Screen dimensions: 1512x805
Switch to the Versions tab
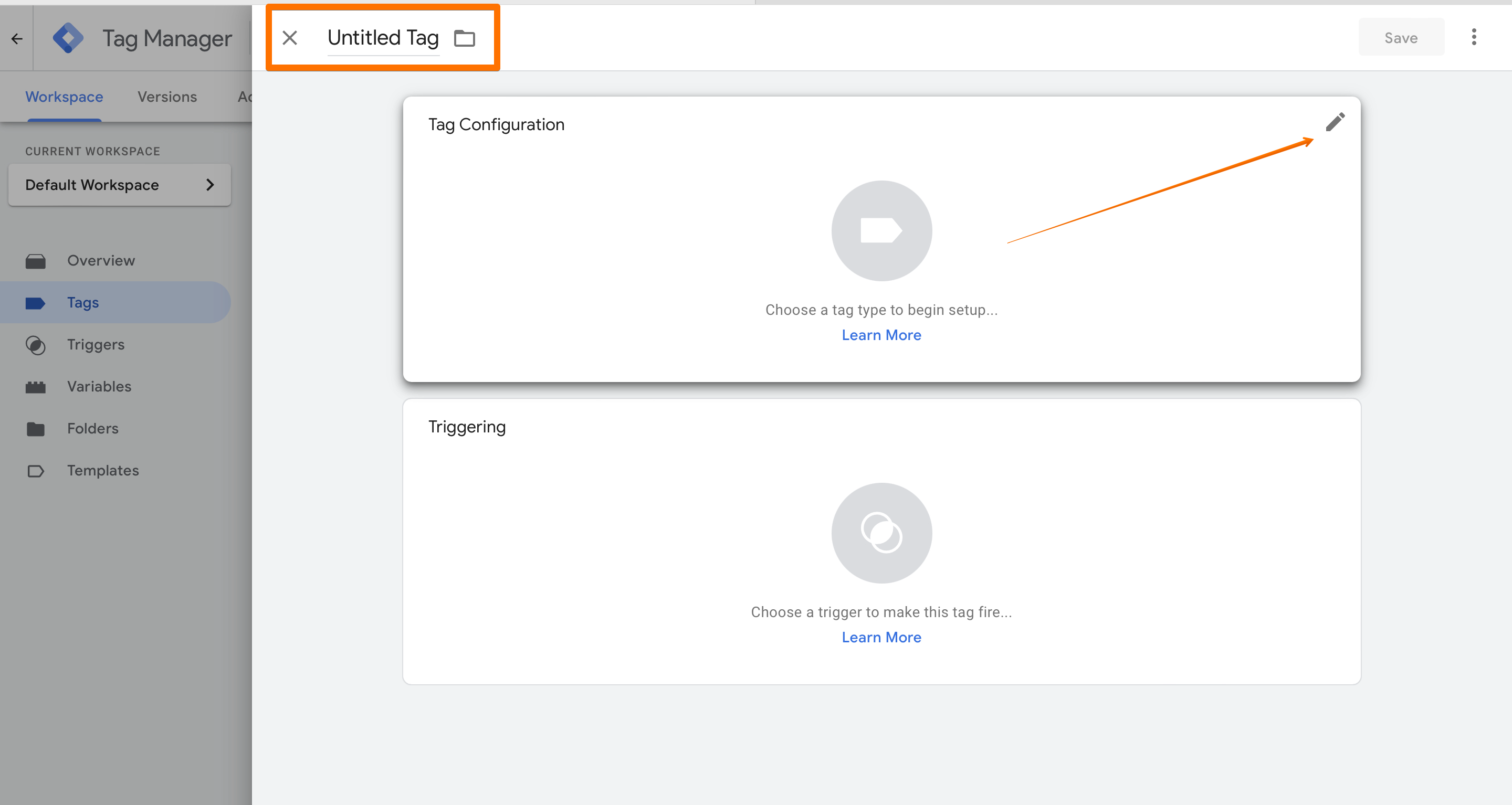(167, 97)
